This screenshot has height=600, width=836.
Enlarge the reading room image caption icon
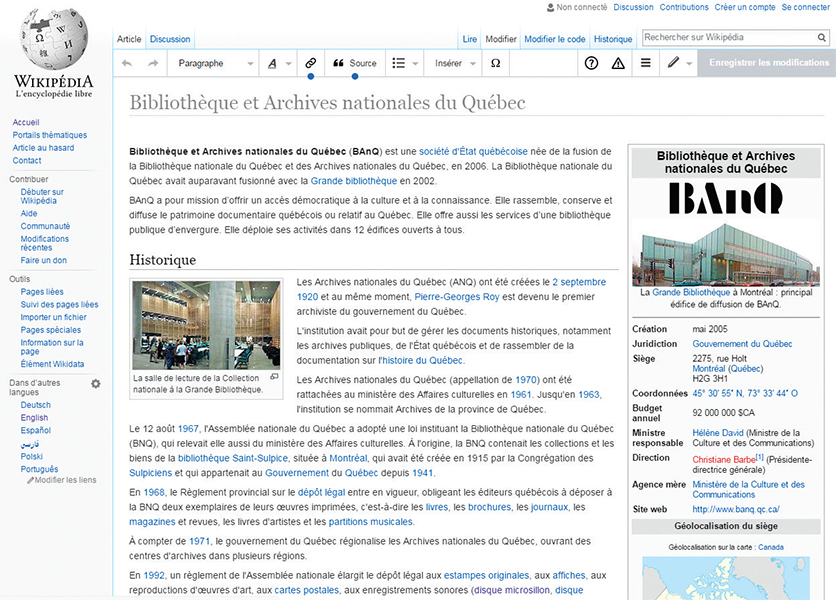coord(274,377)
